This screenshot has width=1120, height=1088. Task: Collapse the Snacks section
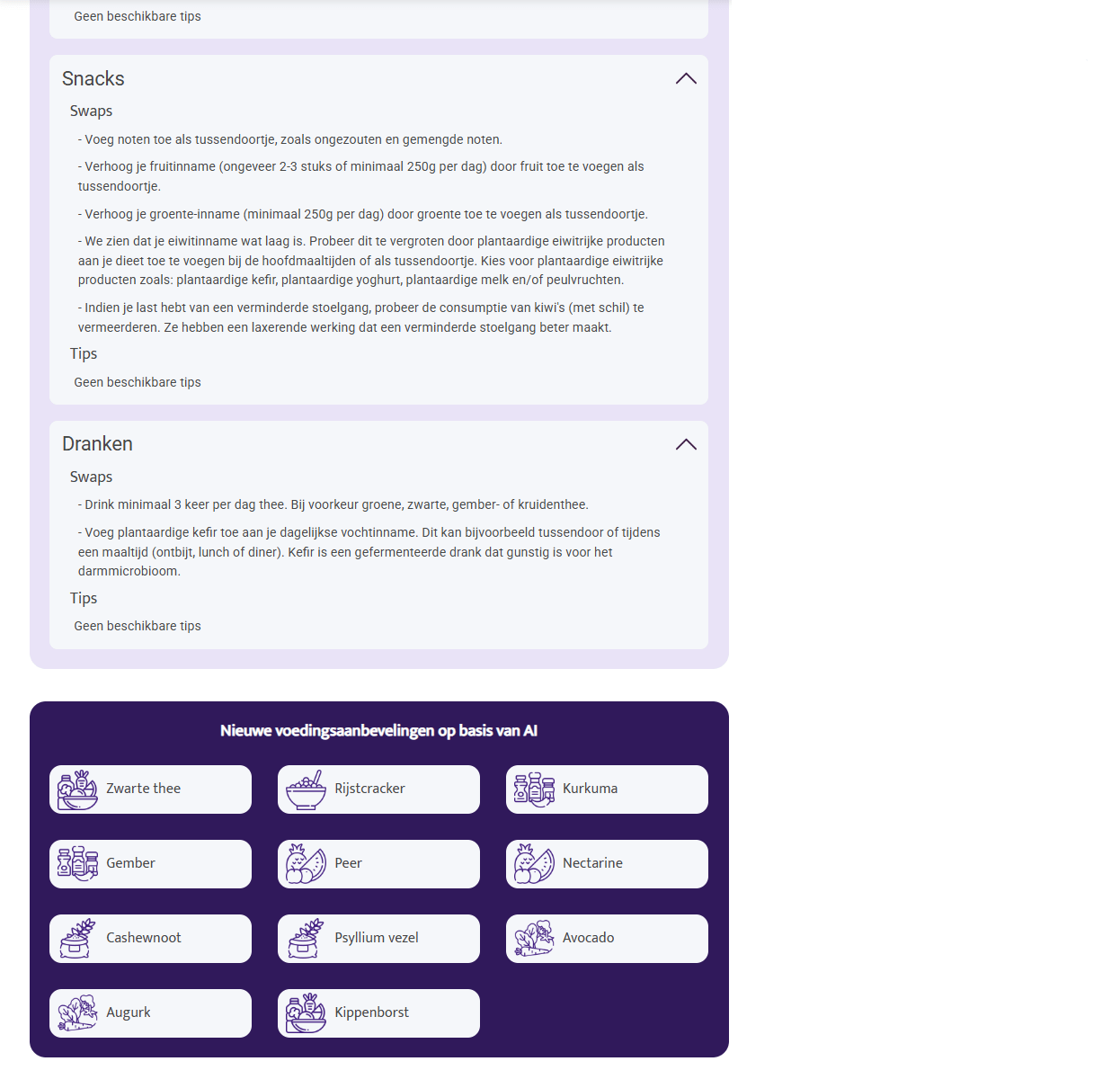pos(686,79)
